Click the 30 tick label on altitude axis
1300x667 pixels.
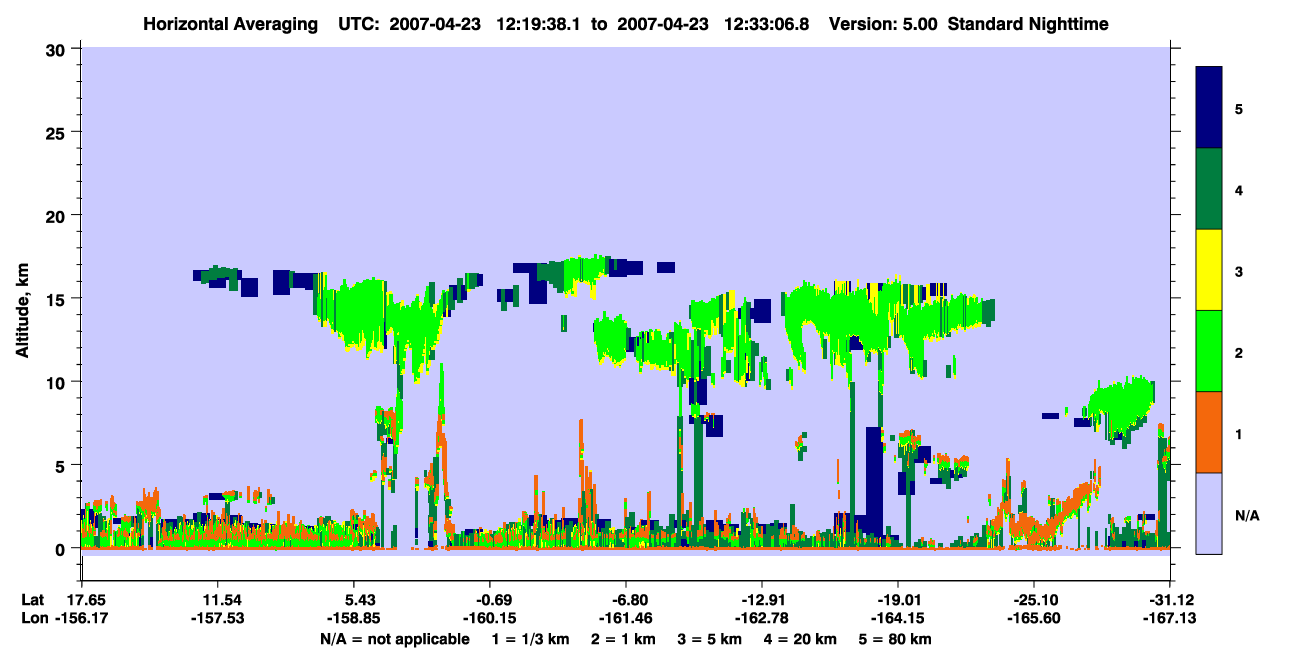click(x=57, y=49)
